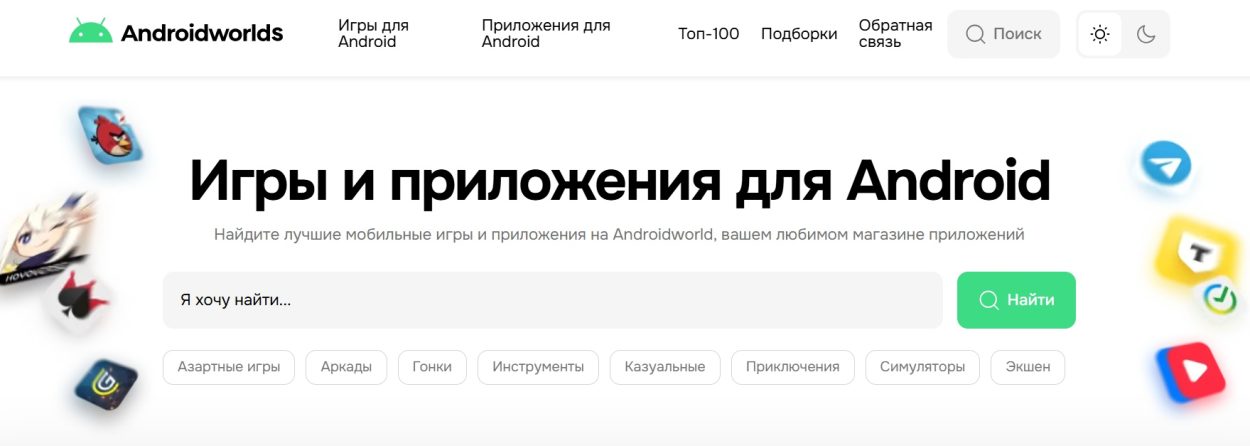This screenshot has width=1250, height=446.
Task: Select the Гонки category chip
Action: pyautogui.click(x=432, y=367)
